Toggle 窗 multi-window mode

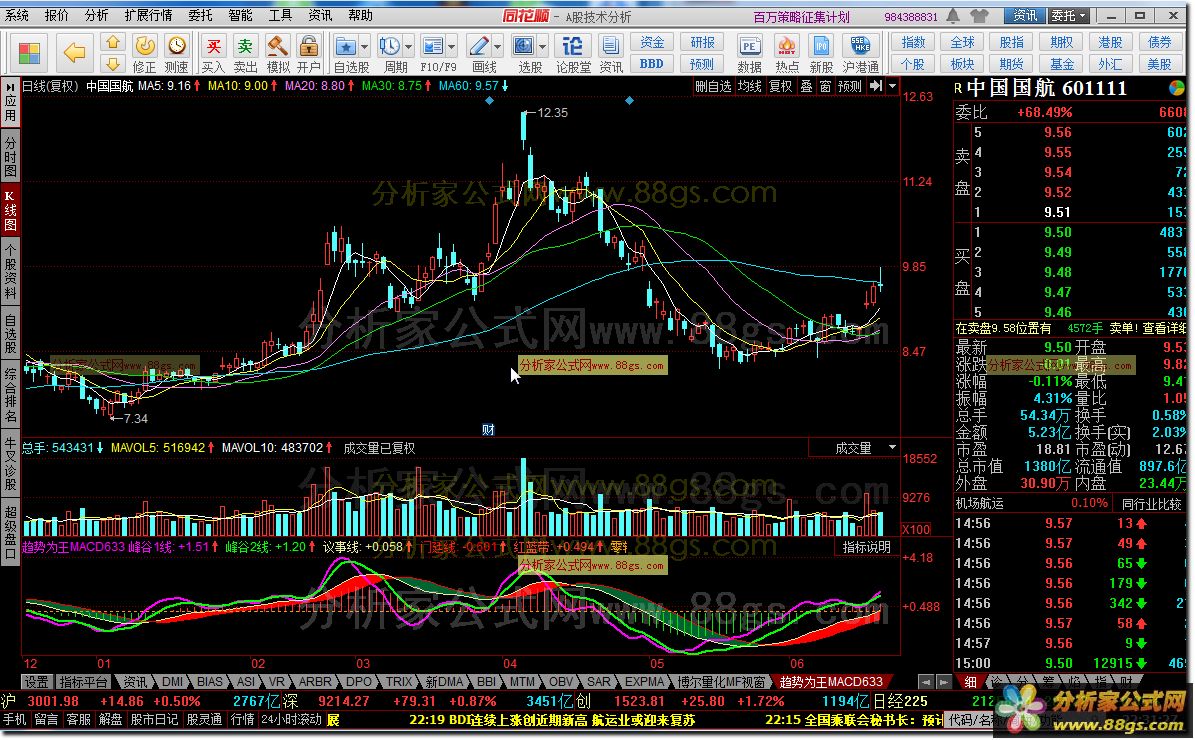(x=825, y=86)
